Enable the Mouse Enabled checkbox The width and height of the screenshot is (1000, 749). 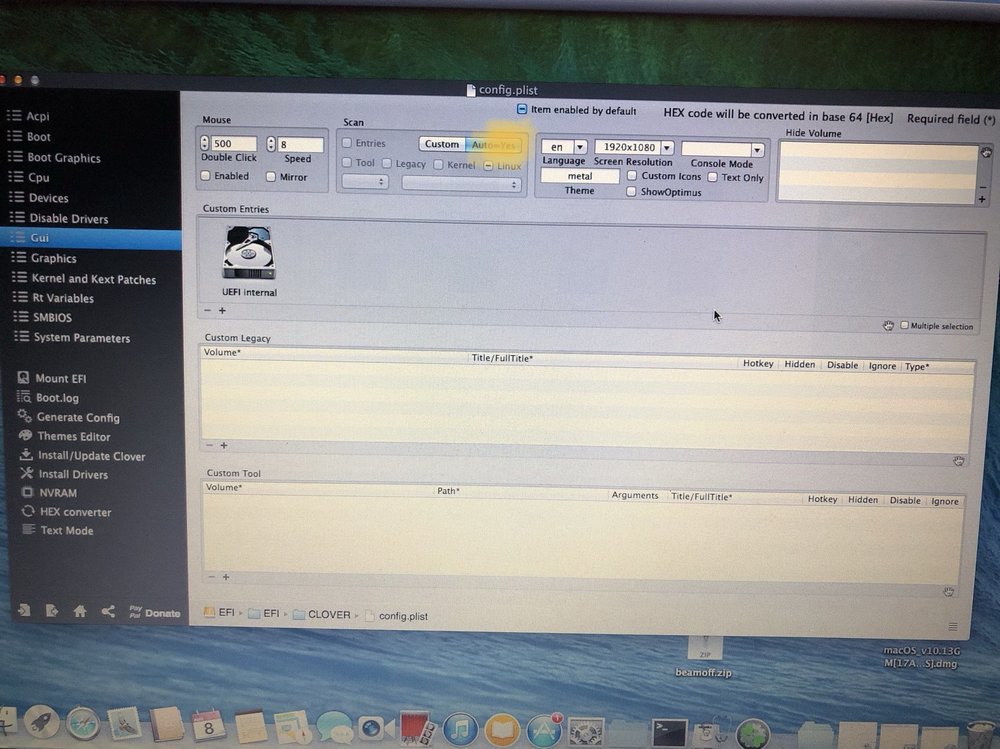pyautogui.click(x=206, y=176)
